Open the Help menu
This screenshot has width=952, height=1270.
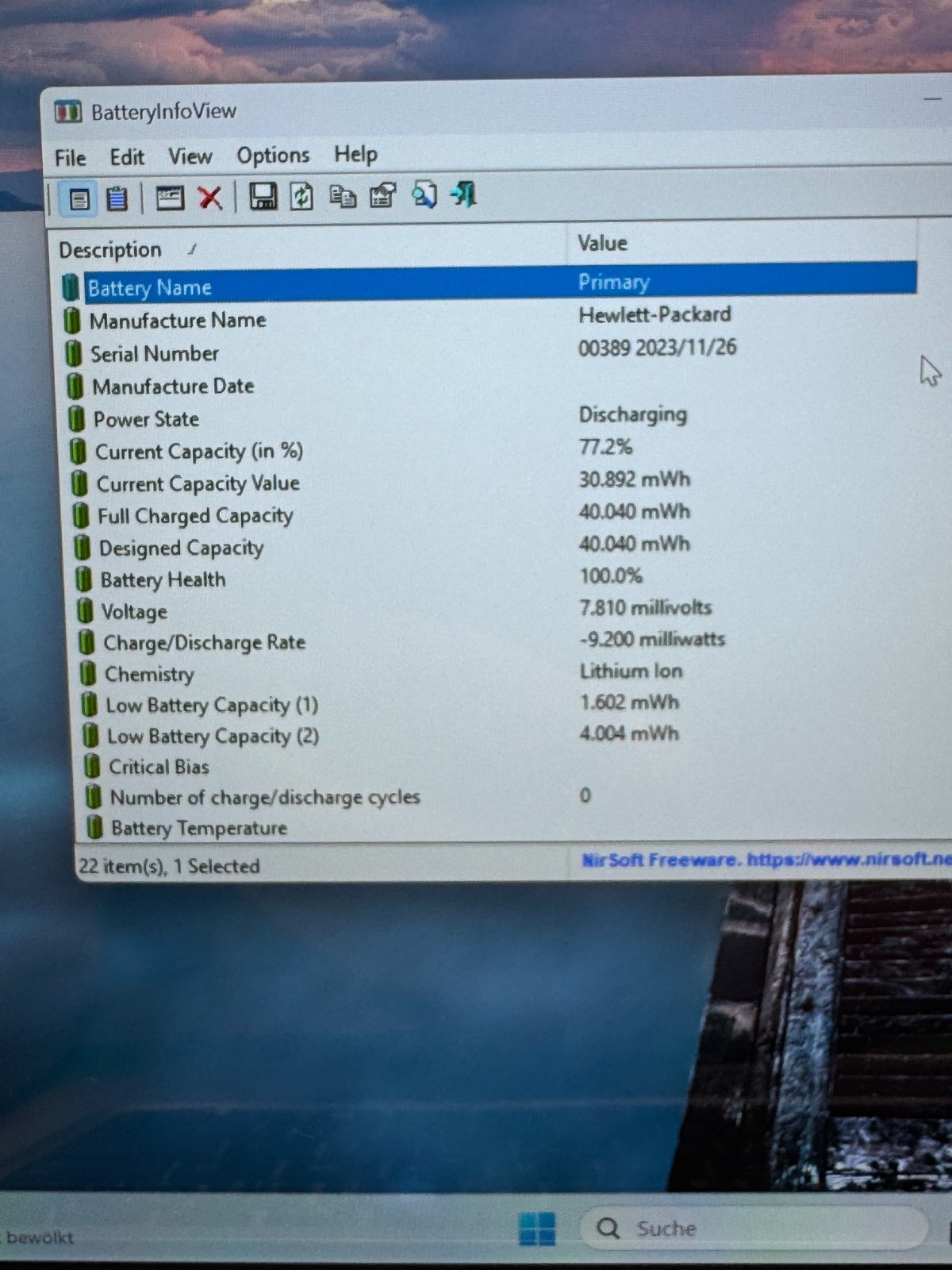(355, 154)
